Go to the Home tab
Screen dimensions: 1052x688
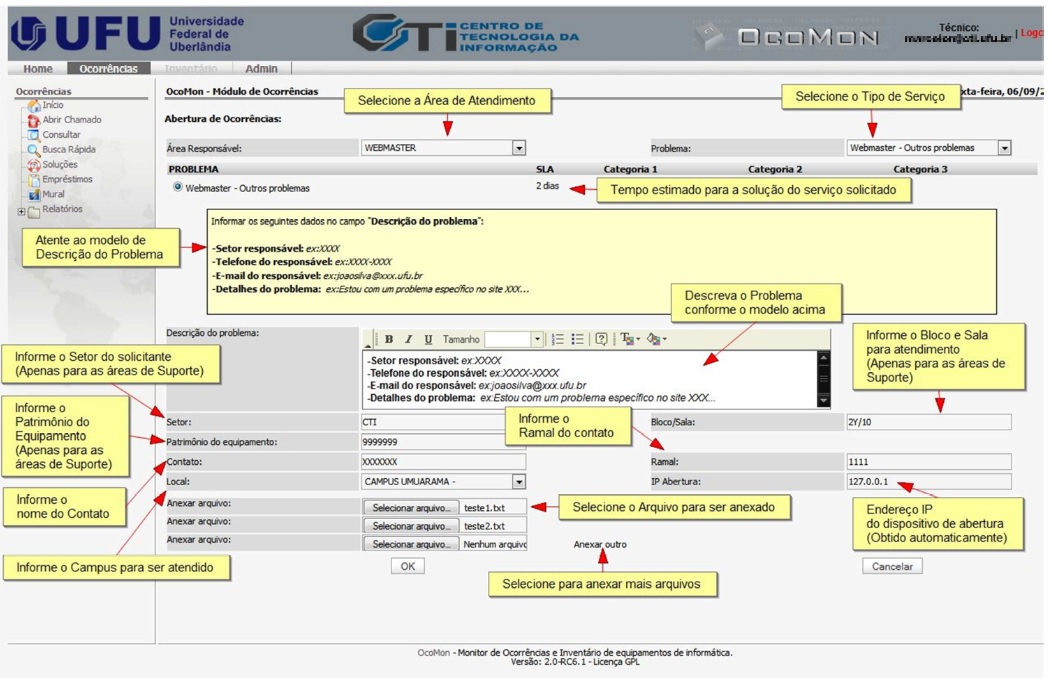(x=38, y=69)
